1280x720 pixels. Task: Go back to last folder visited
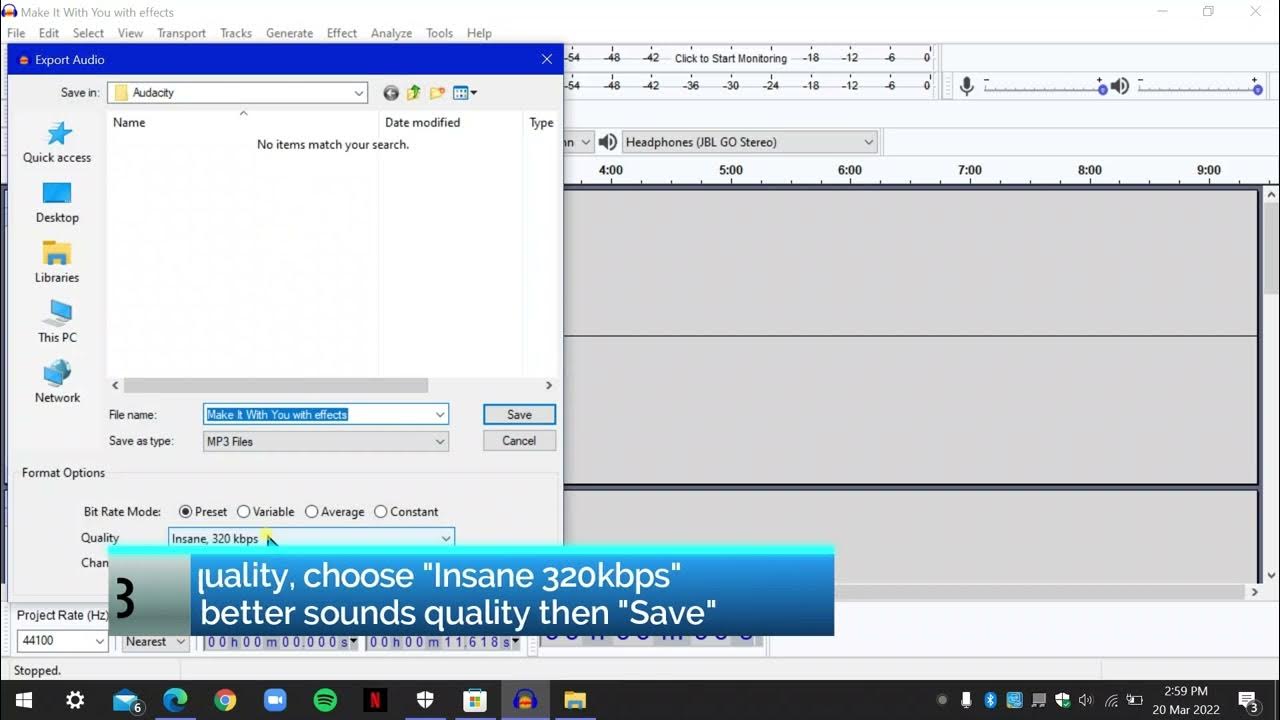pos(391,93)
